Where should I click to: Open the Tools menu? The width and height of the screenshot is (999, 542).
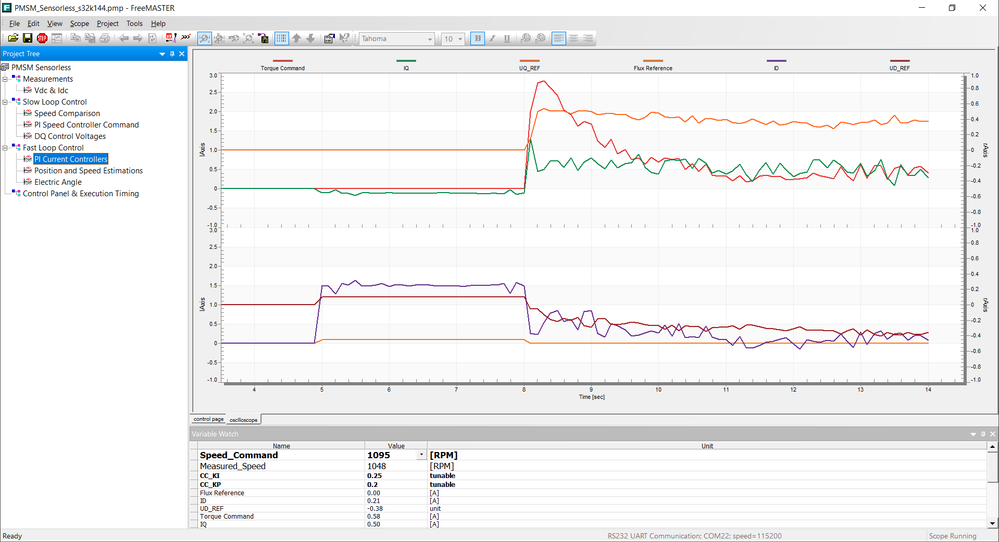tap(134, 24)
